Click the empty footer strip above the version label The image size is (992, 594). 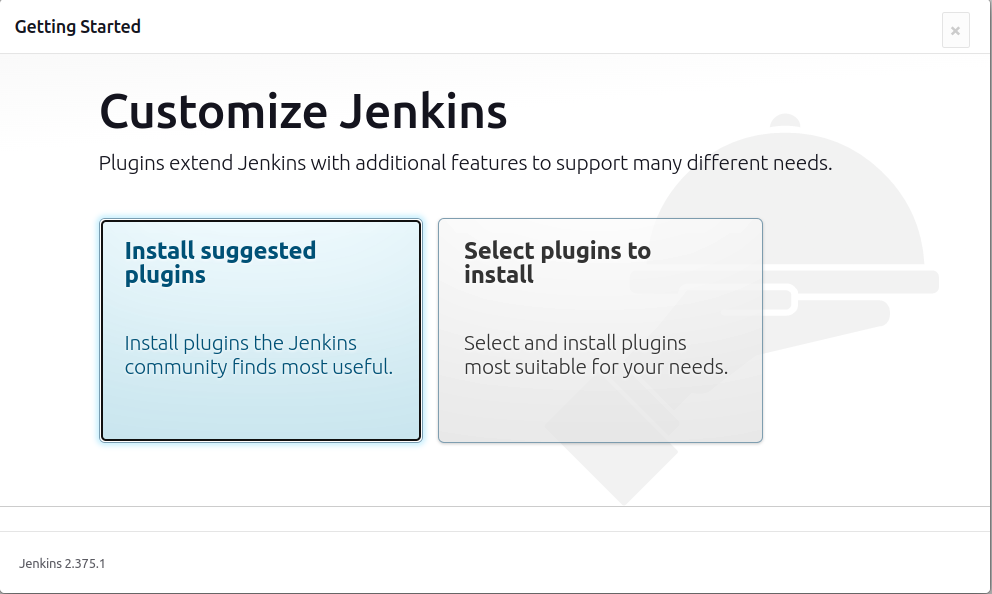pos(496,519)
